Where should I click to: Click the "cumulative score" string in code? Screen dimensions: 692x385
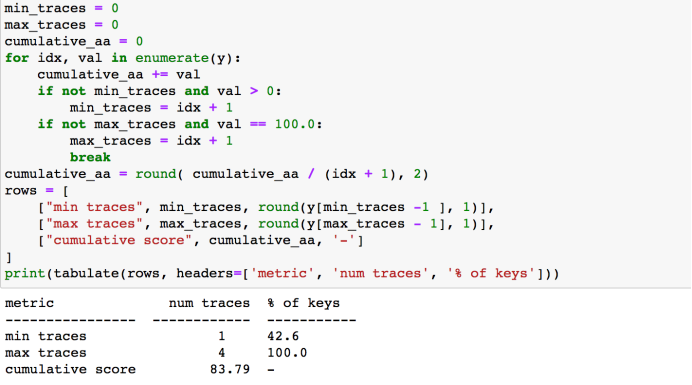(118, 240)
